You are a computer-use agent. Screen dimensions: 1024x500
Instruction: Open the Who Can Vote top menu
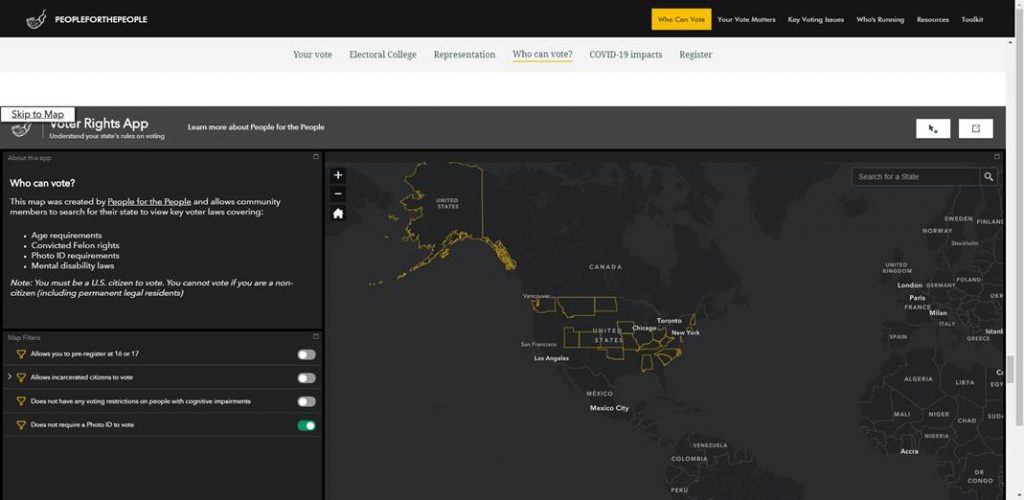(x=681, y=20)
